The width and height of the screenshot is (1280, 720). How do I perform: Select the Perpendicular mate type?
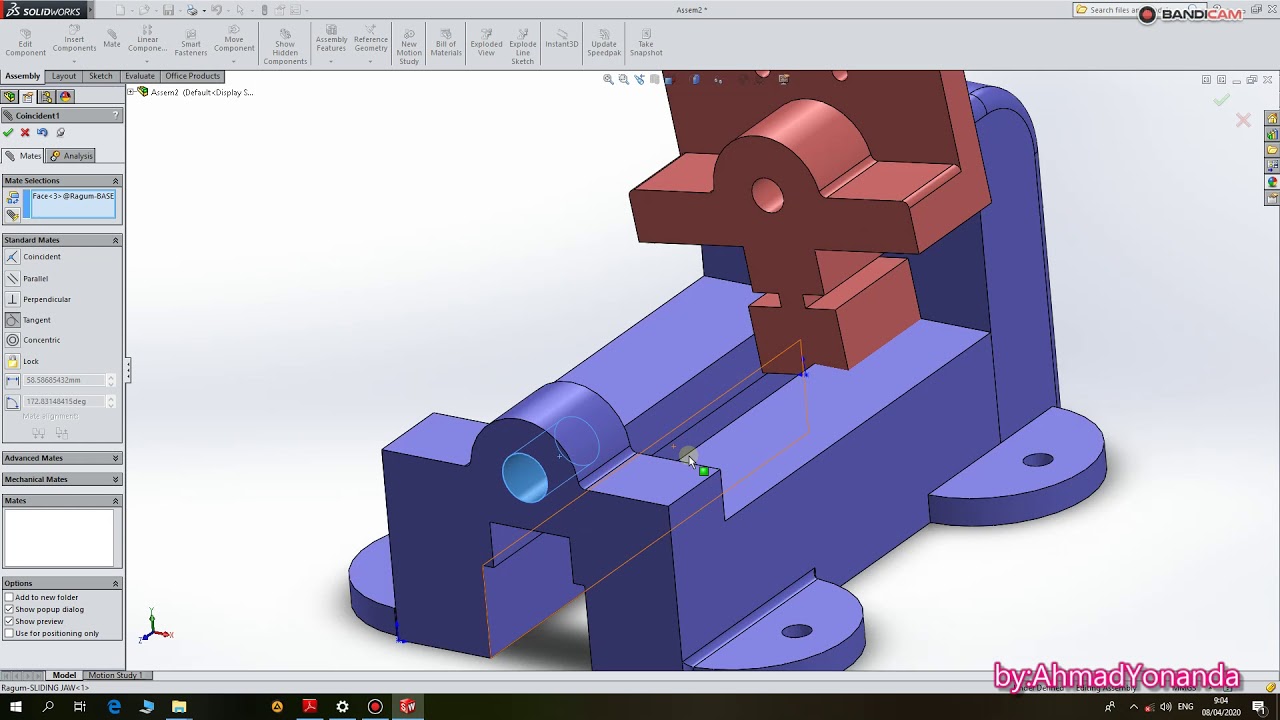pos(38,300)
